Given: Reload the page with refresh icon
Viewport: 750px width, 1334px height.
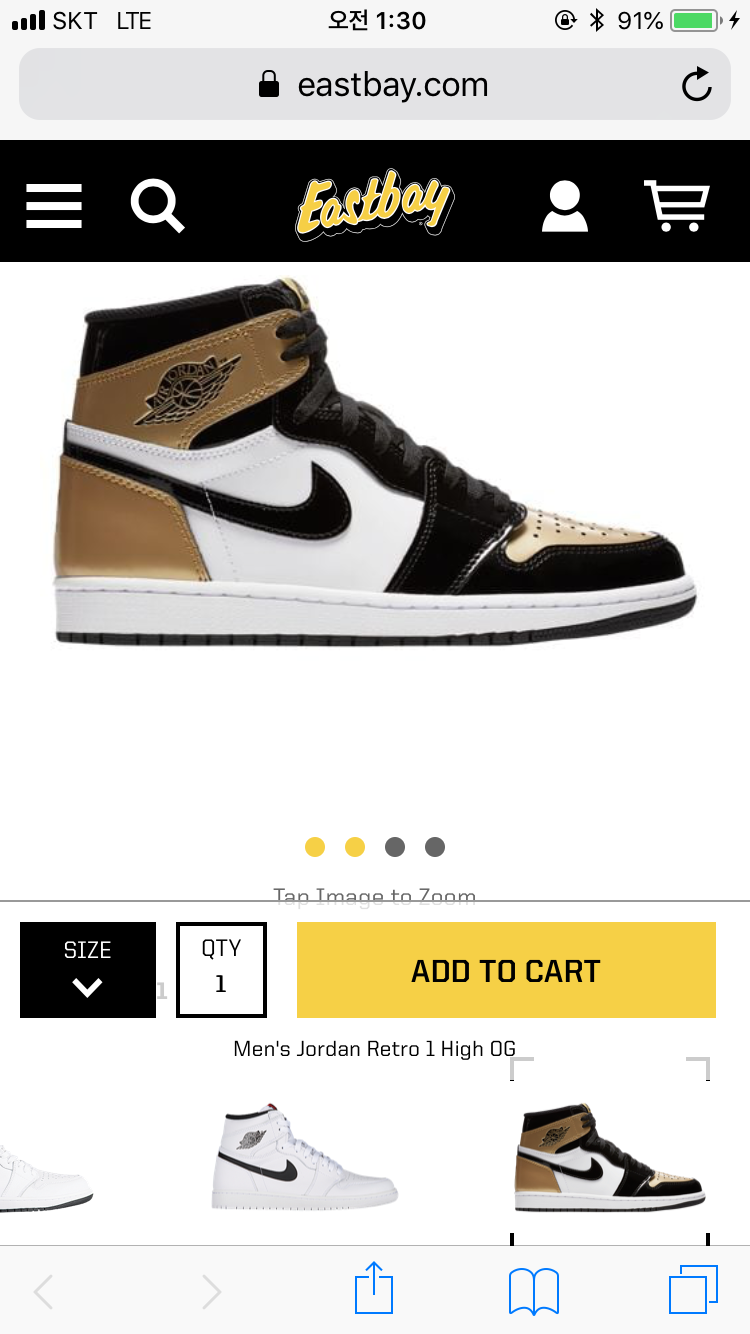Looking at the screenshot, I should click(696, 85).
